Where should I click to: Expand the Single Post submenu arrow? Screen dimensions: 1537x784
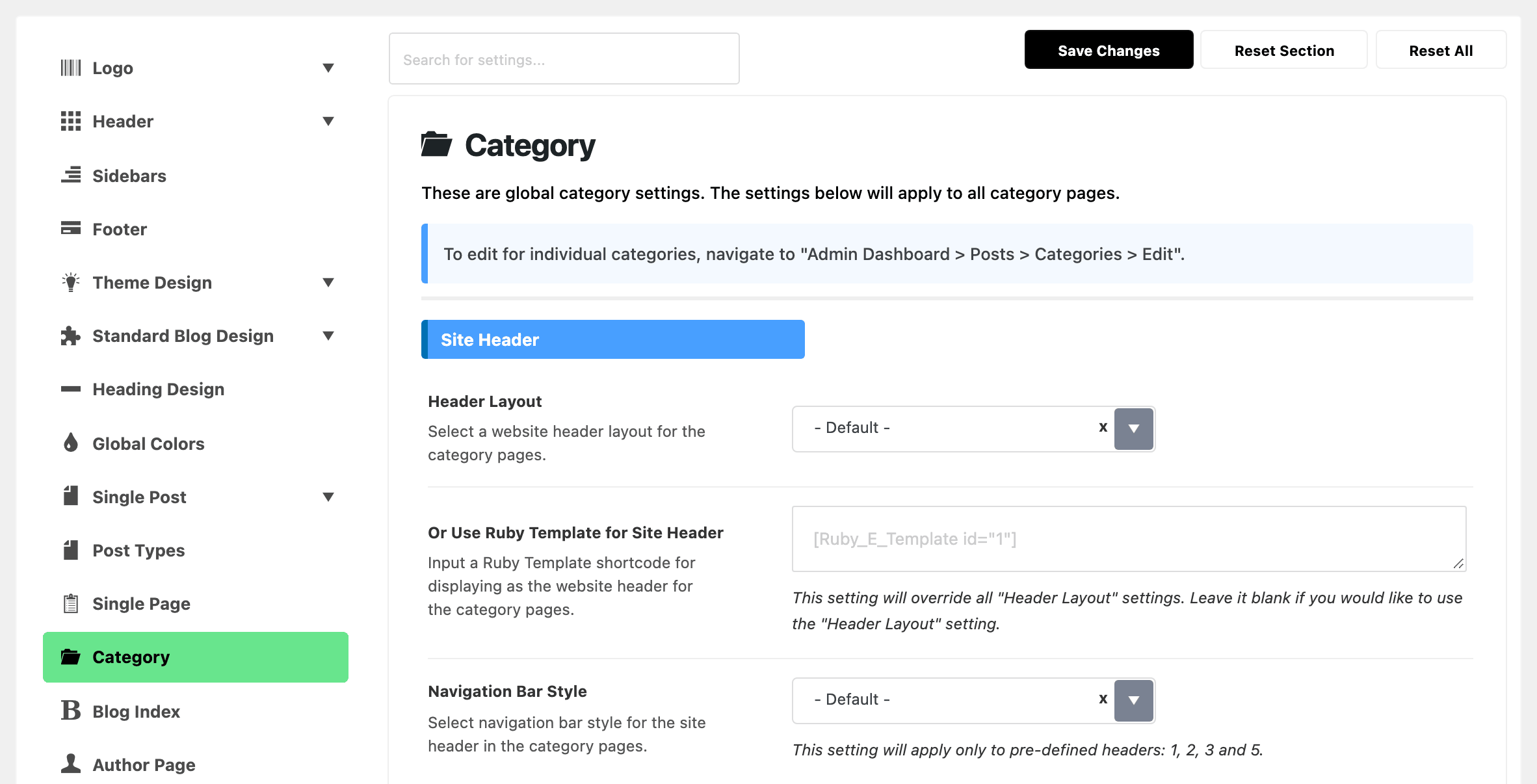tap(328, 497)
